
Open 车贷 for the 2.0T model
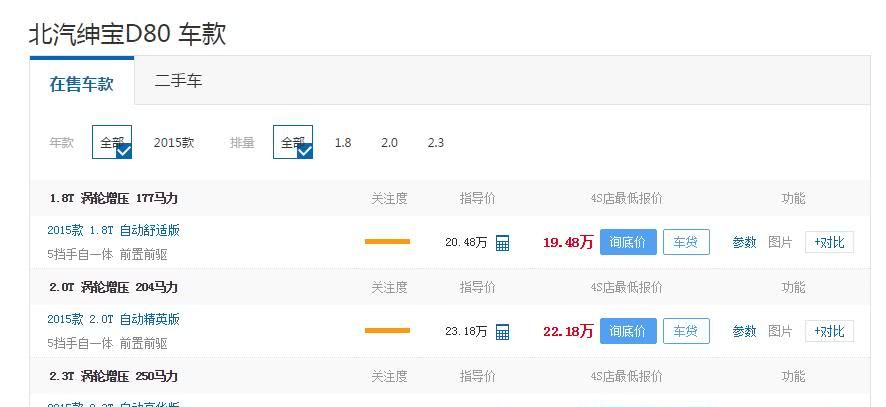point(686,331)
